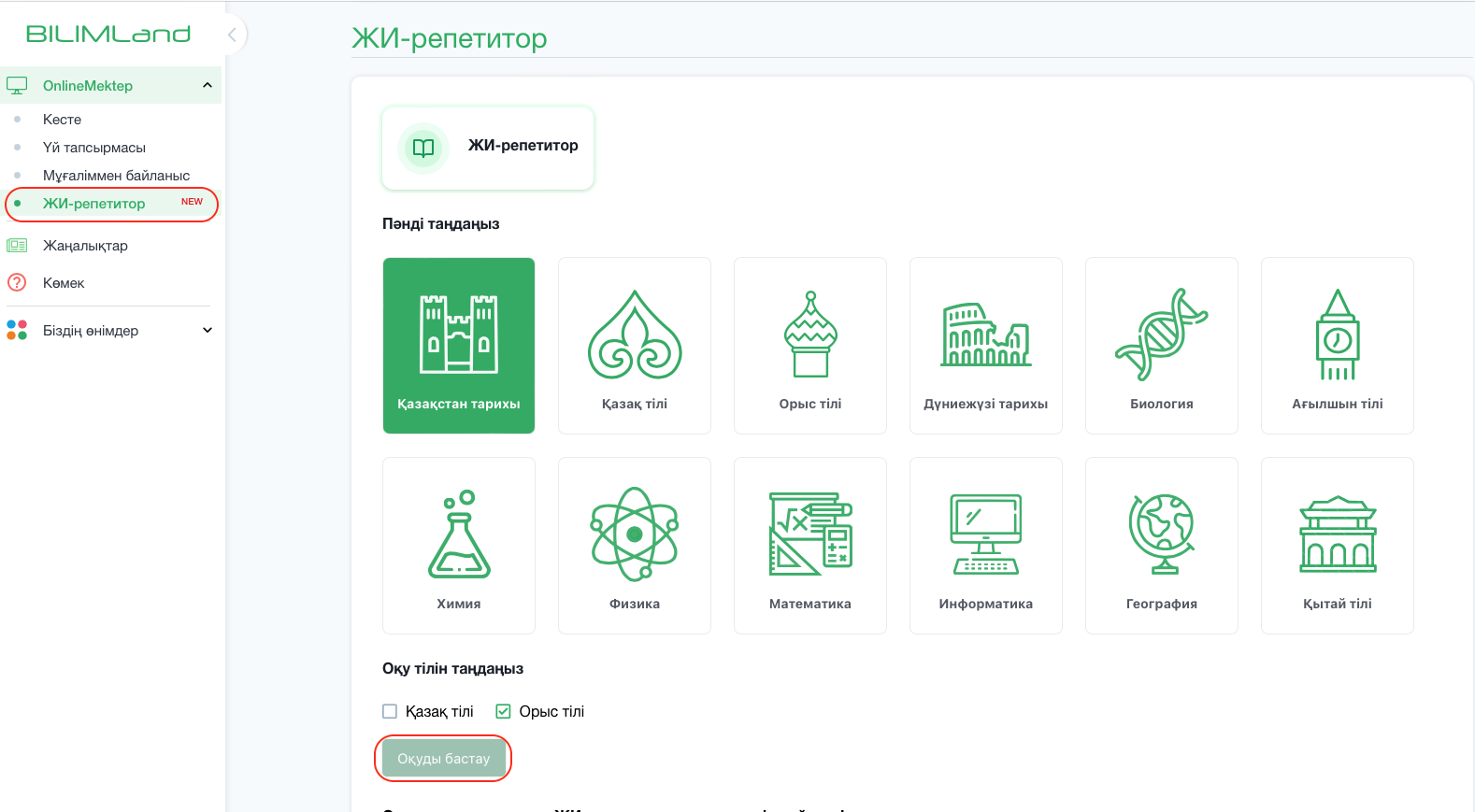
Task: Click the Жаңалықтар newspaper icon
Action: tap(17, 246)
